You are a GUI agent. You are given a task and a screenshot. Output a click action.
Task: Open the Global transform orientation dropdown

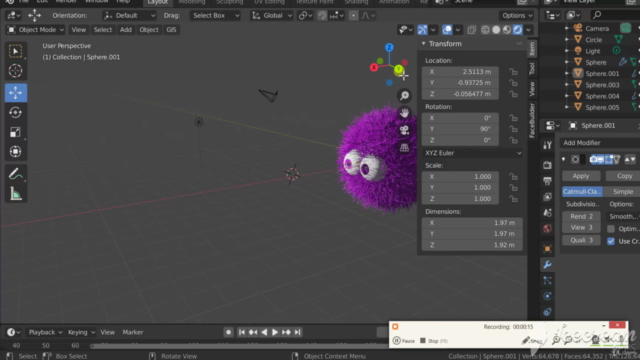click(271, 16)
